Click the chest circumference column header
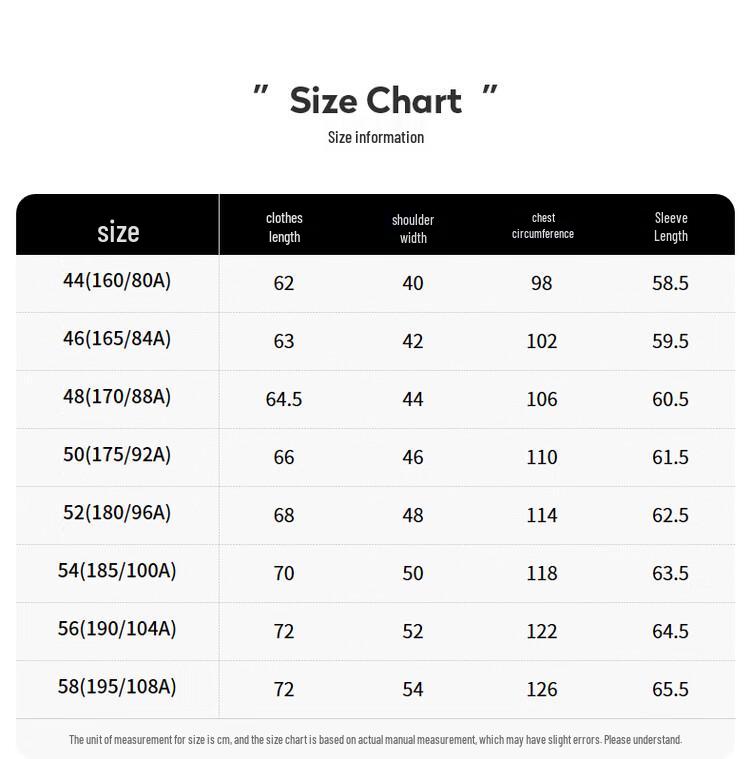This screenshot has width=750, height=759. click(543, 225)
